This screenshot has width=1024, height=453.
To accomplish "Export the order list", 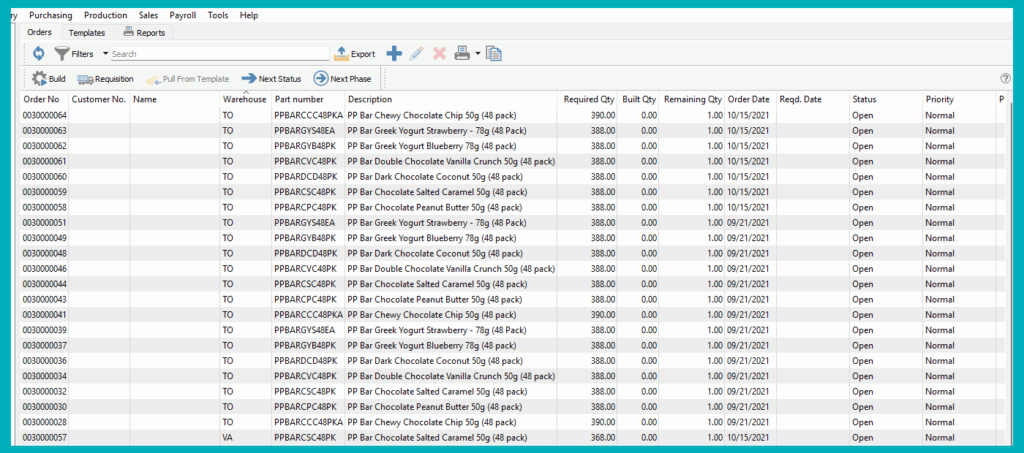I will pos(355,54).
